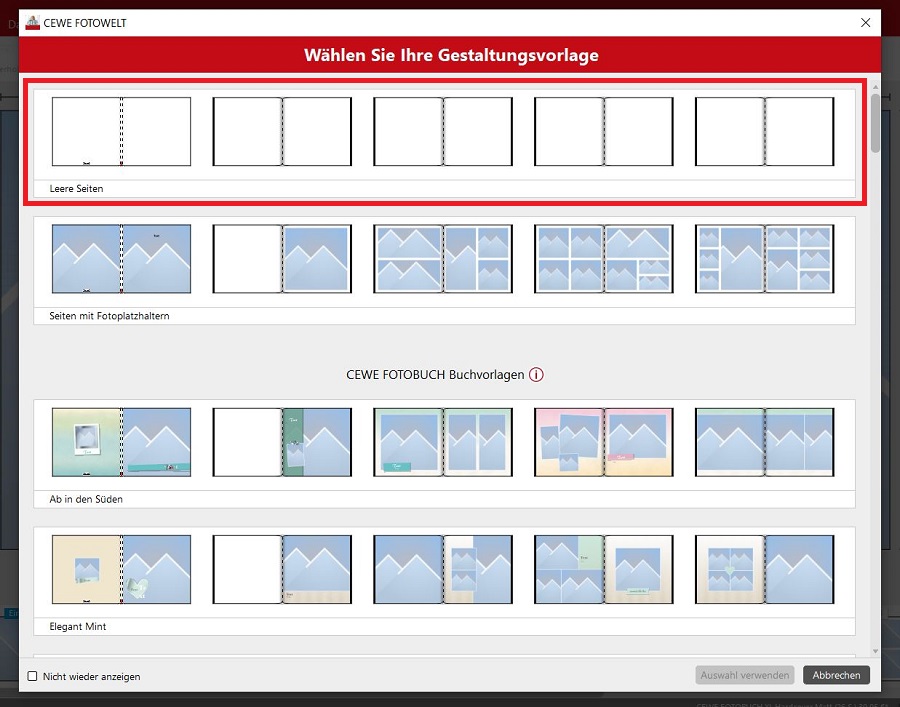Select Elegant Mint cover thumbnail
This screenshot has width=900, height=707.
pos(121,569)
